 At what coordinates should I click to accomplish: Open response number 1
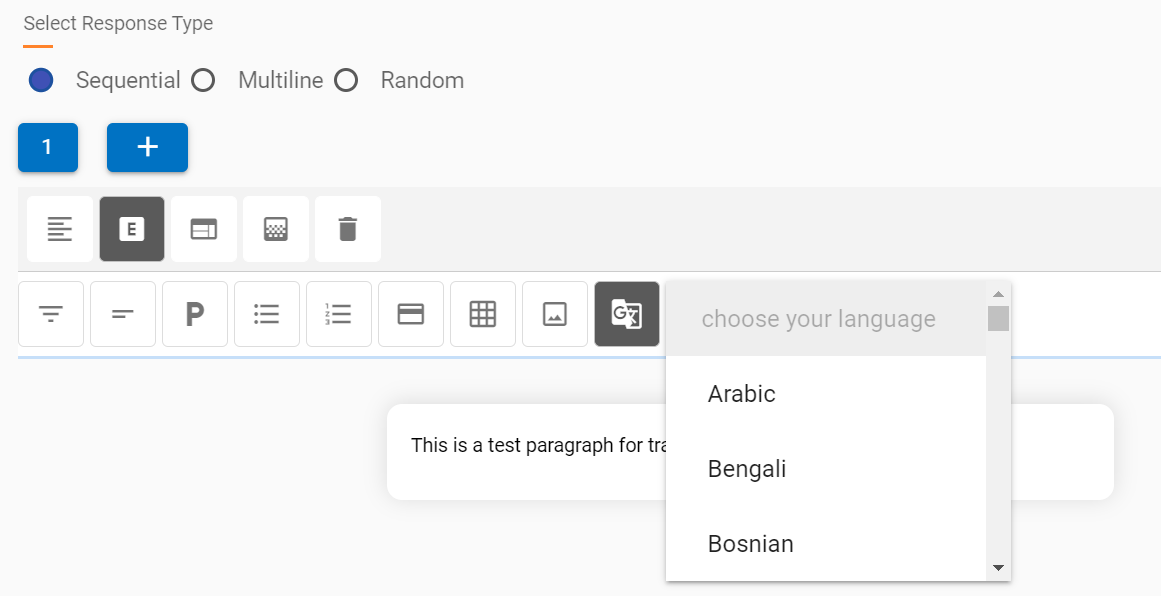(47, 147)
